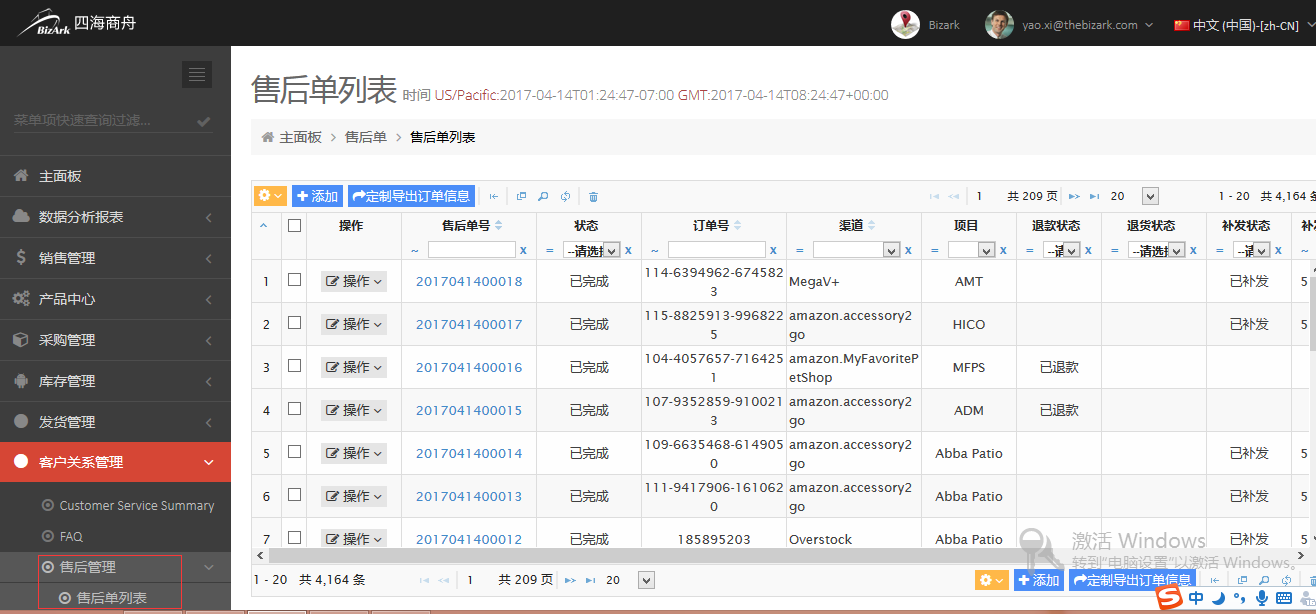The image size is (1316, 614).
Task: Clear the 状态 filter with its x
Action: click(628, 250)
